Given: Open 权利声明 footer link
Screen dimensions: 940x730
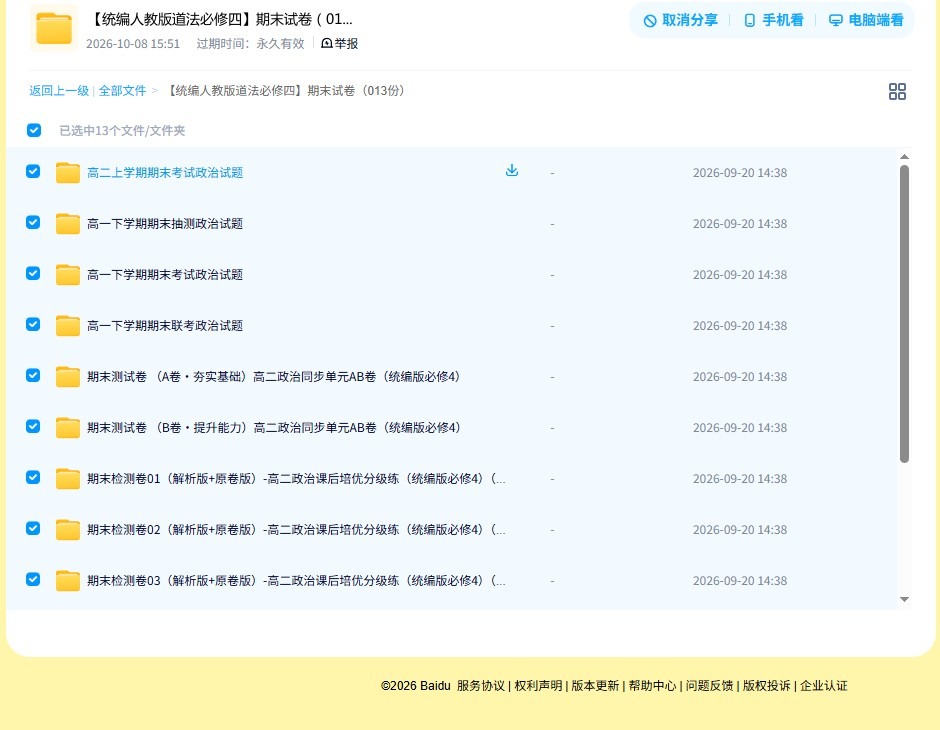Looking at the screenshot, I should [538, 686].
